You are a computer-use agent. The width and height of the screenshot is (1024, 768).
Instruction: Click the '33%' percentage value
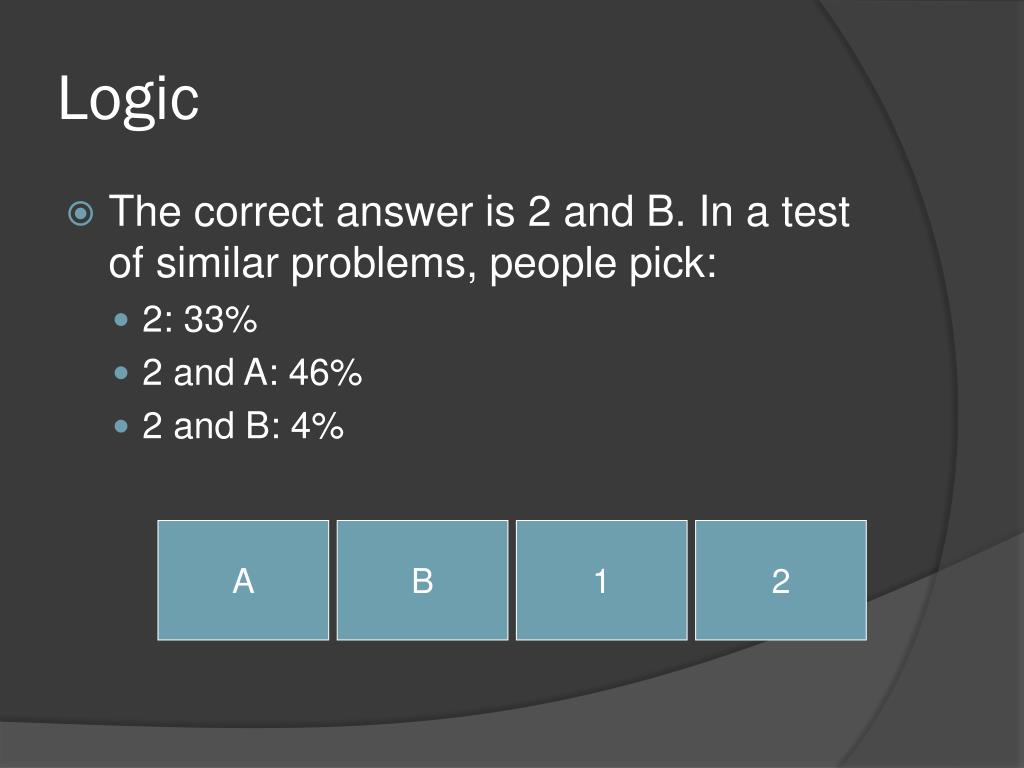[220, 320]
